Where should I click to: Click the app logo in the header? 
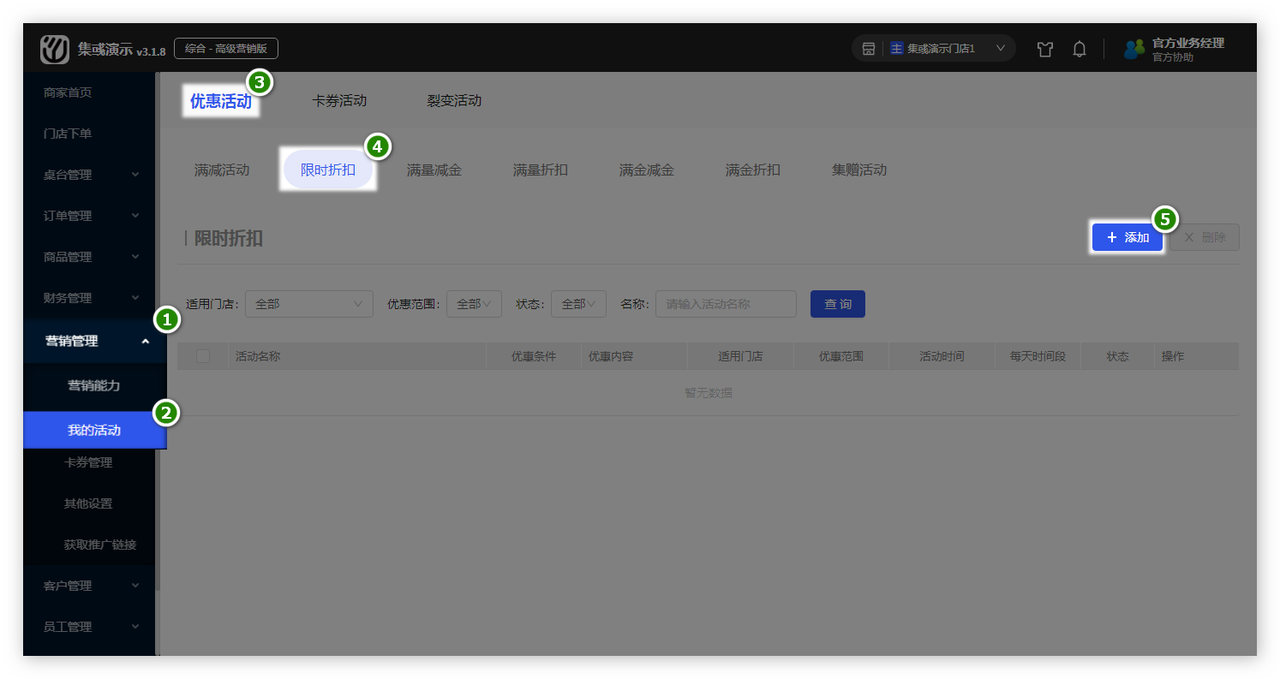tap(55, 49)
